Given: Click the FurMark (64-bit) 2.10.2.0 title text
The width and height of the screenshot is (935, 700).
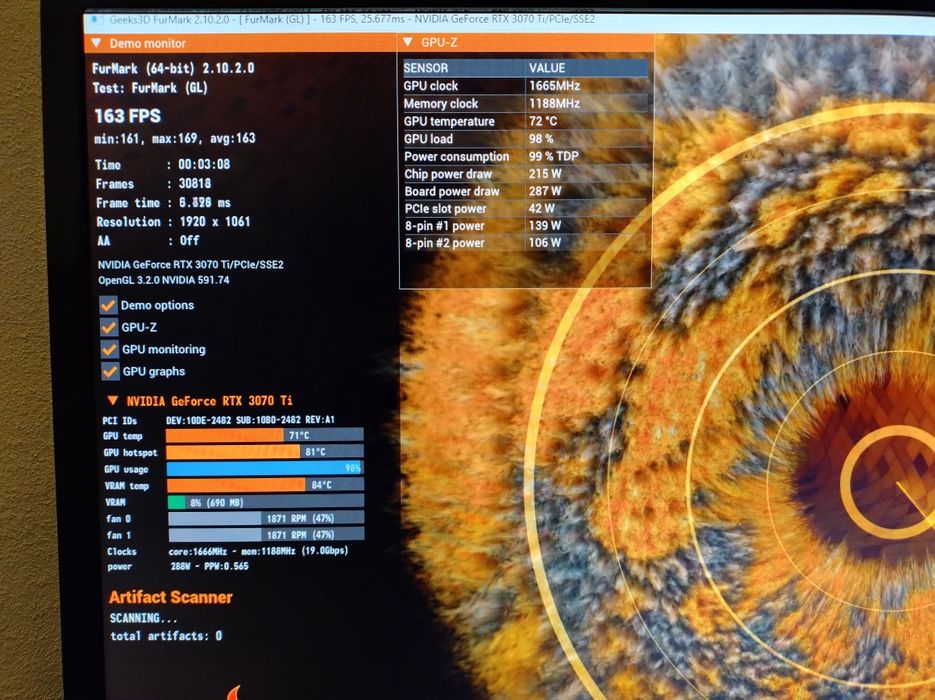Looking at the screenshot, I should pyautogui.click(x=173, y=68).
